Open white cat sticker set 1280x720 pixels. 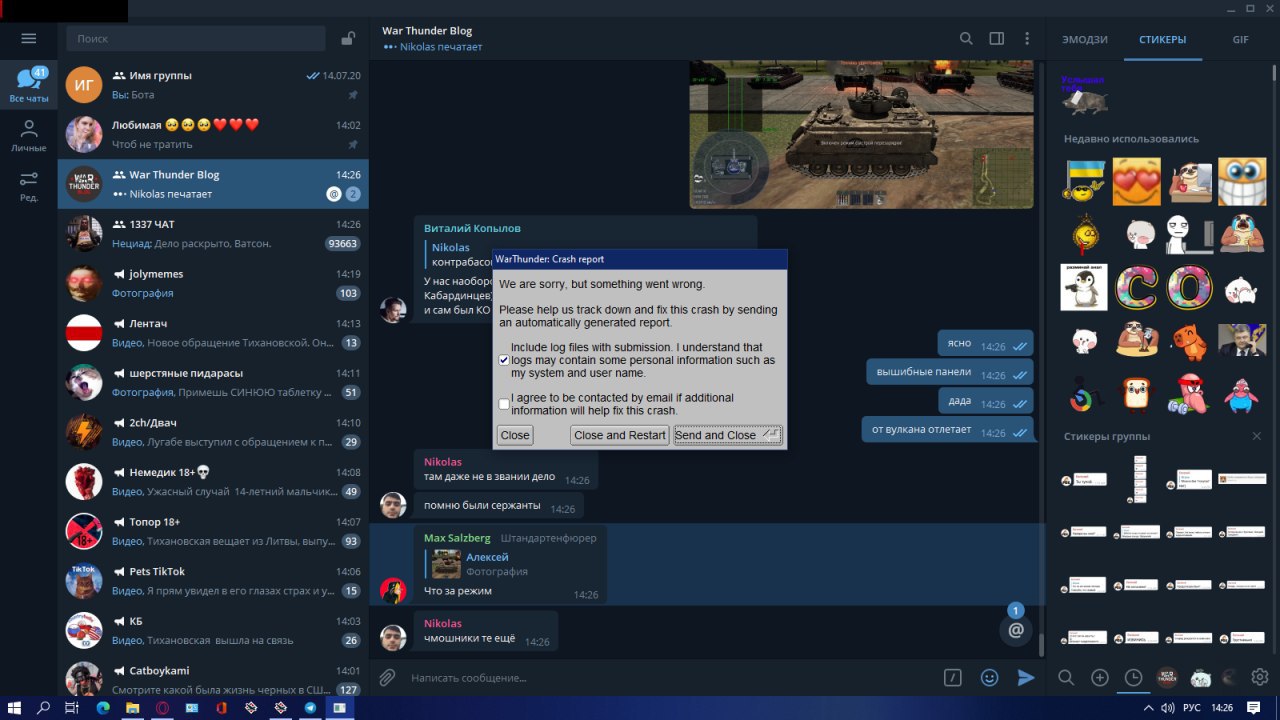tap(1200, 677)
